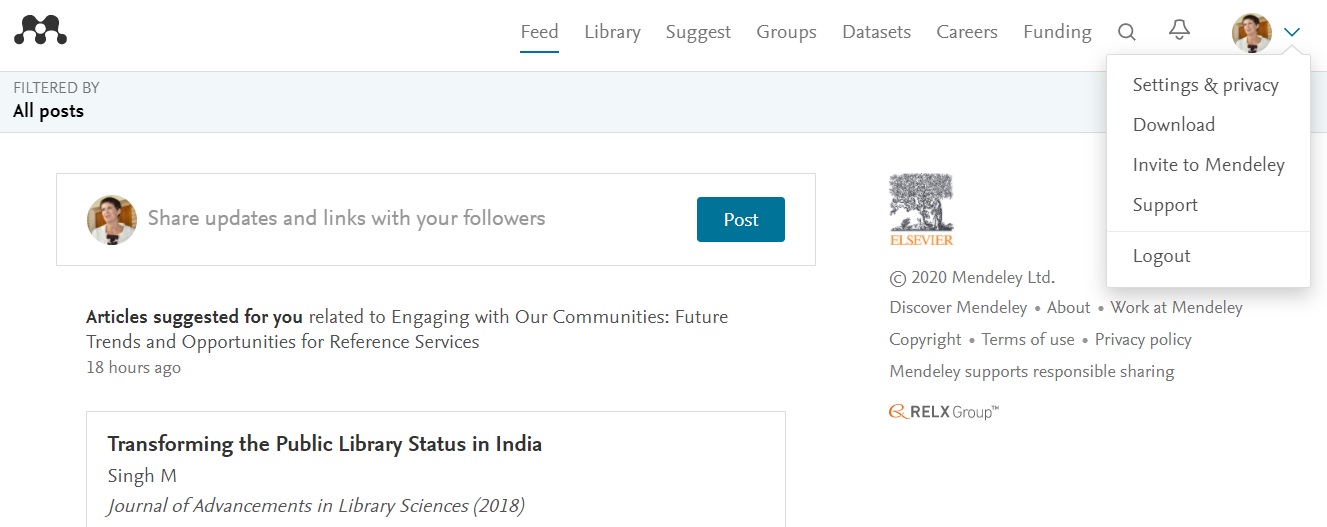Open the Terms of use link

point(1028,340)
